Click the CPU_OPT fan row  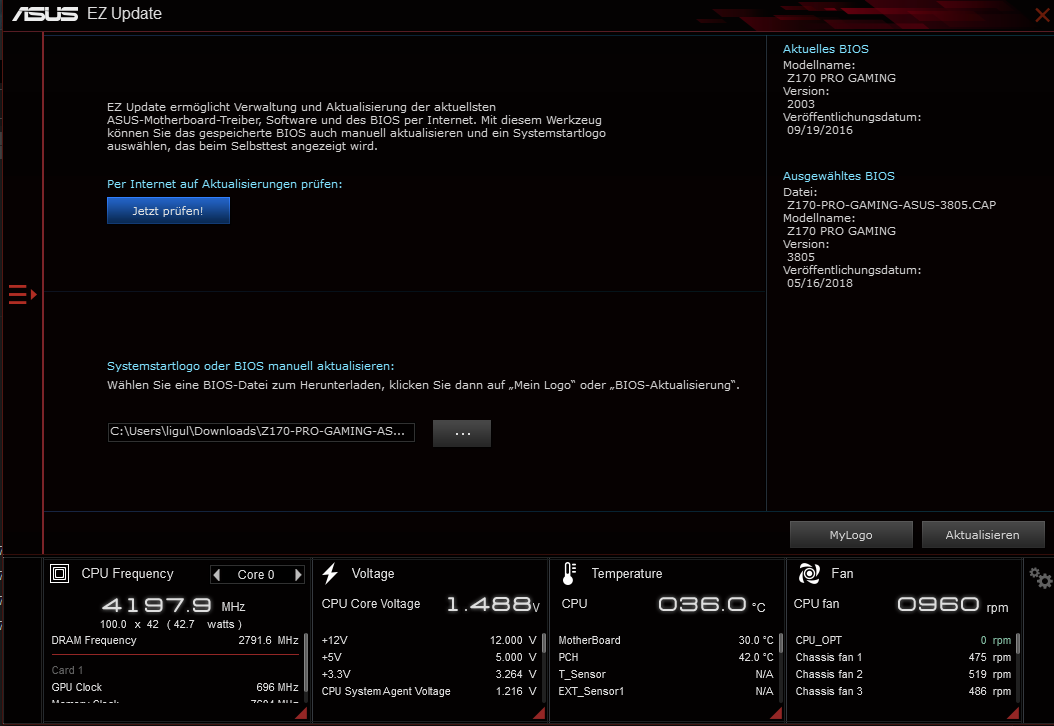coord(903,641)
